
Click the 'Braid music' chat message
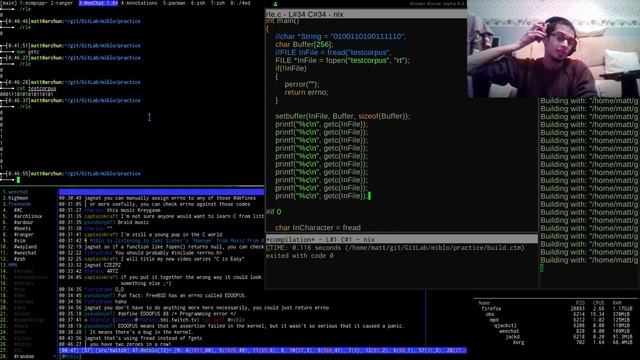[x=133, y=222]
